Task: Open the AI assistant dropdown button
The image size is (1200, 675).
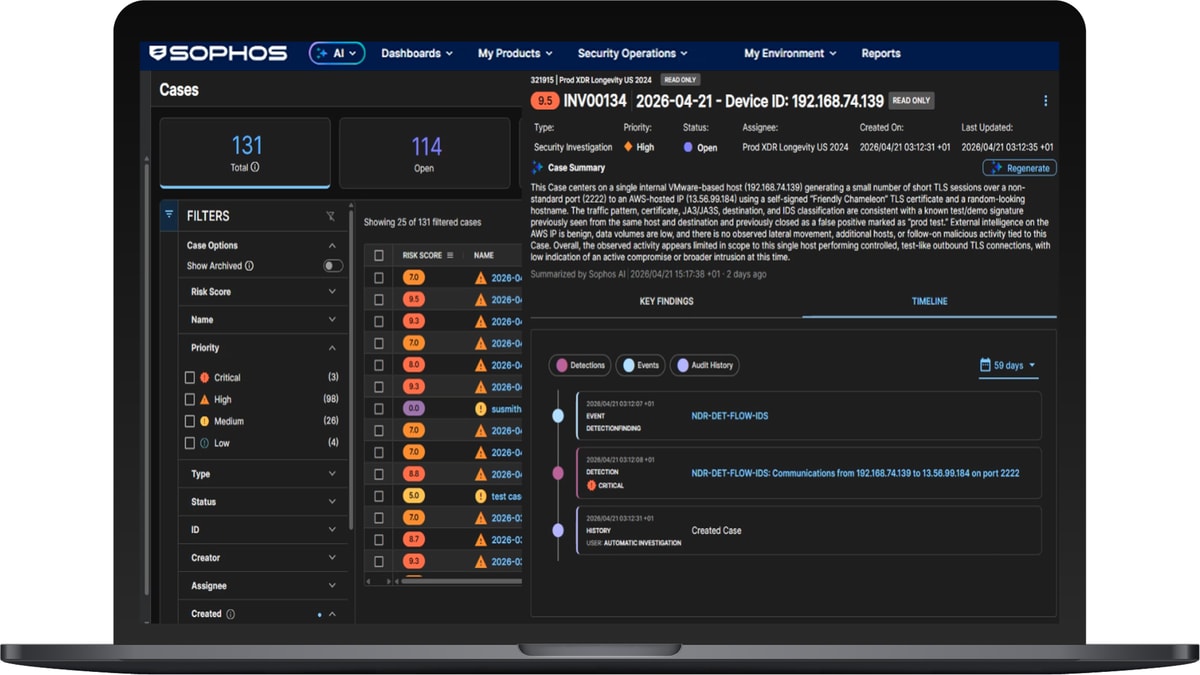Action: (337, 54)
